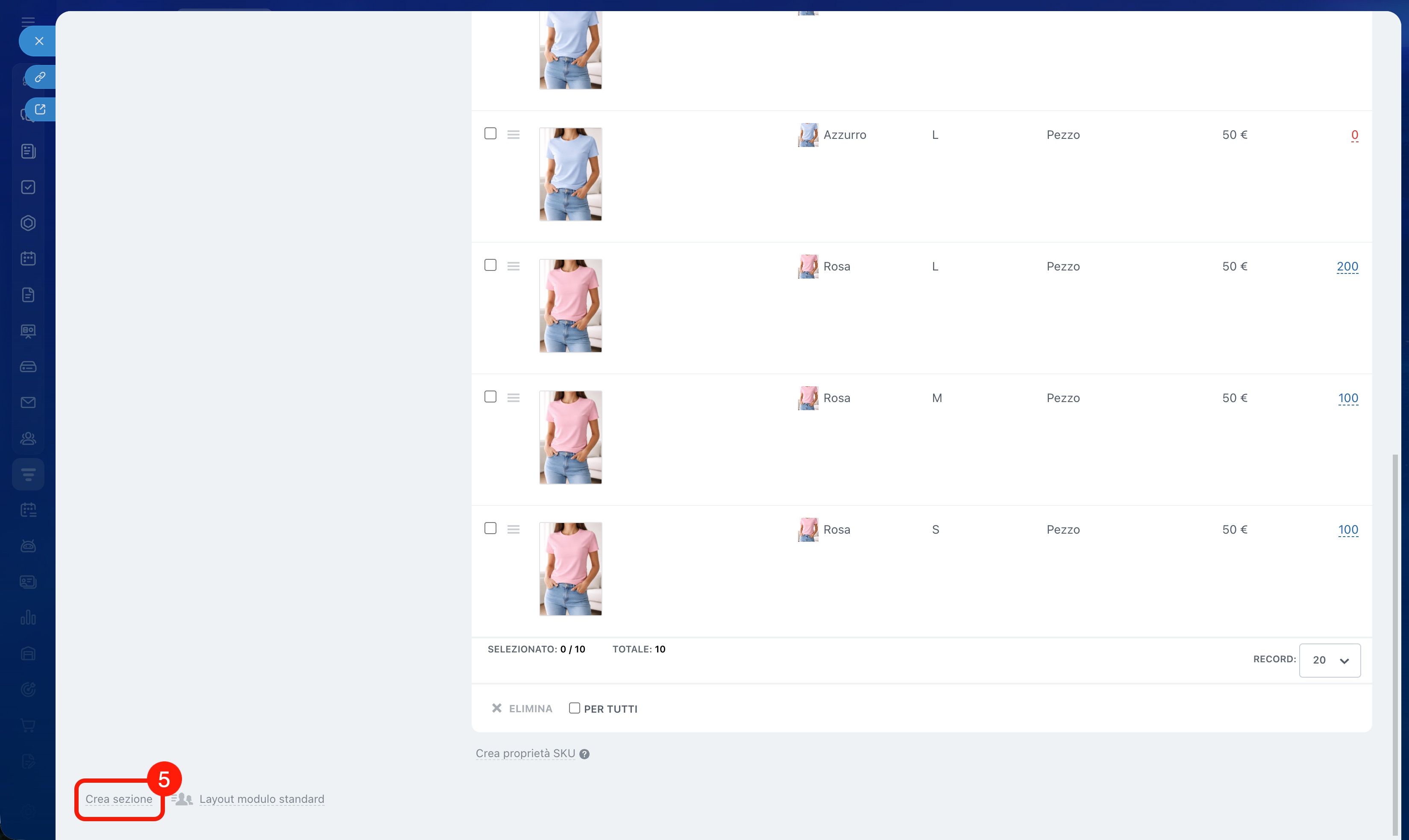Enable the PER TUTTI checkbox
The width and height of the screenshot is (1409, 840).
click(574, 708)
